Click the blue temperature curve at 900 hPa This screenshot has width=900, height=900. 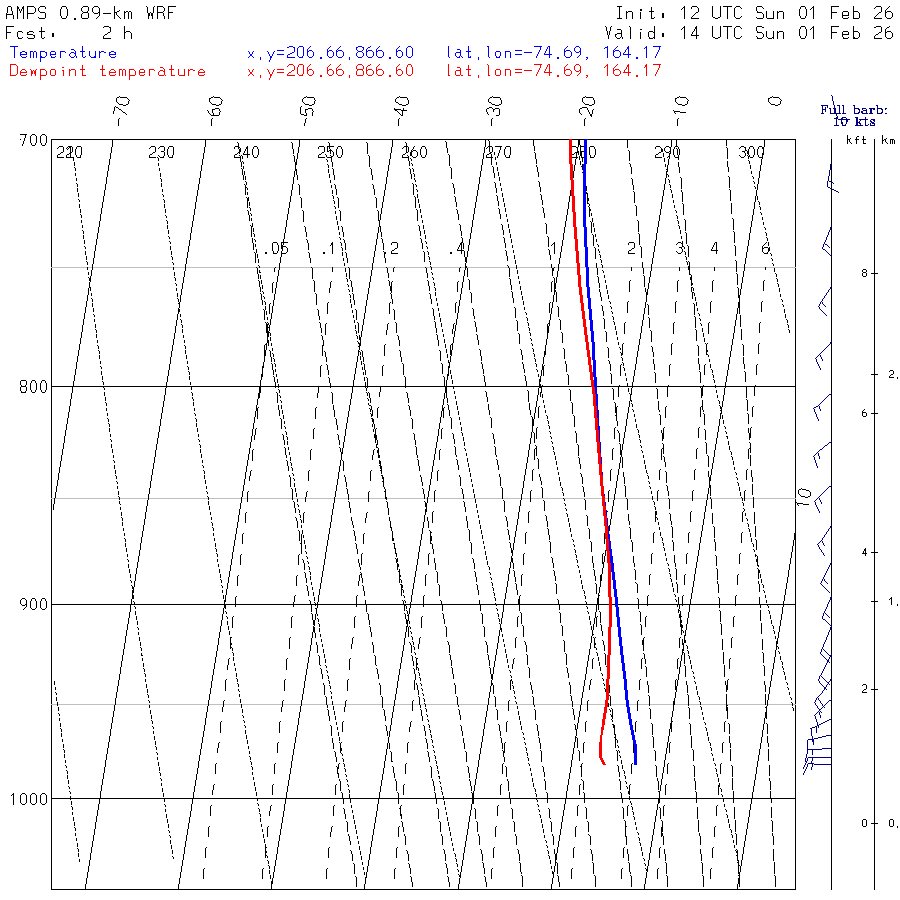616,604
